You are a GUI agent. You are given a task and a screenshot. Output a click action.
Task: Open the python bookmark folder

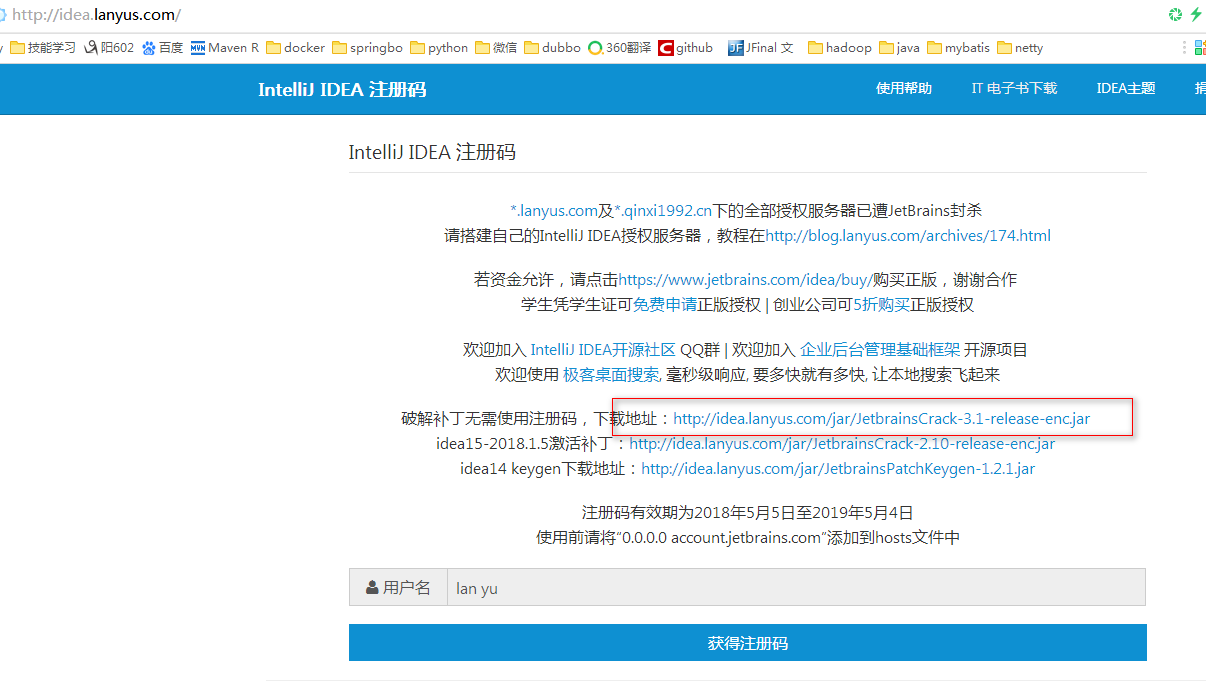[x=439, y=47]
